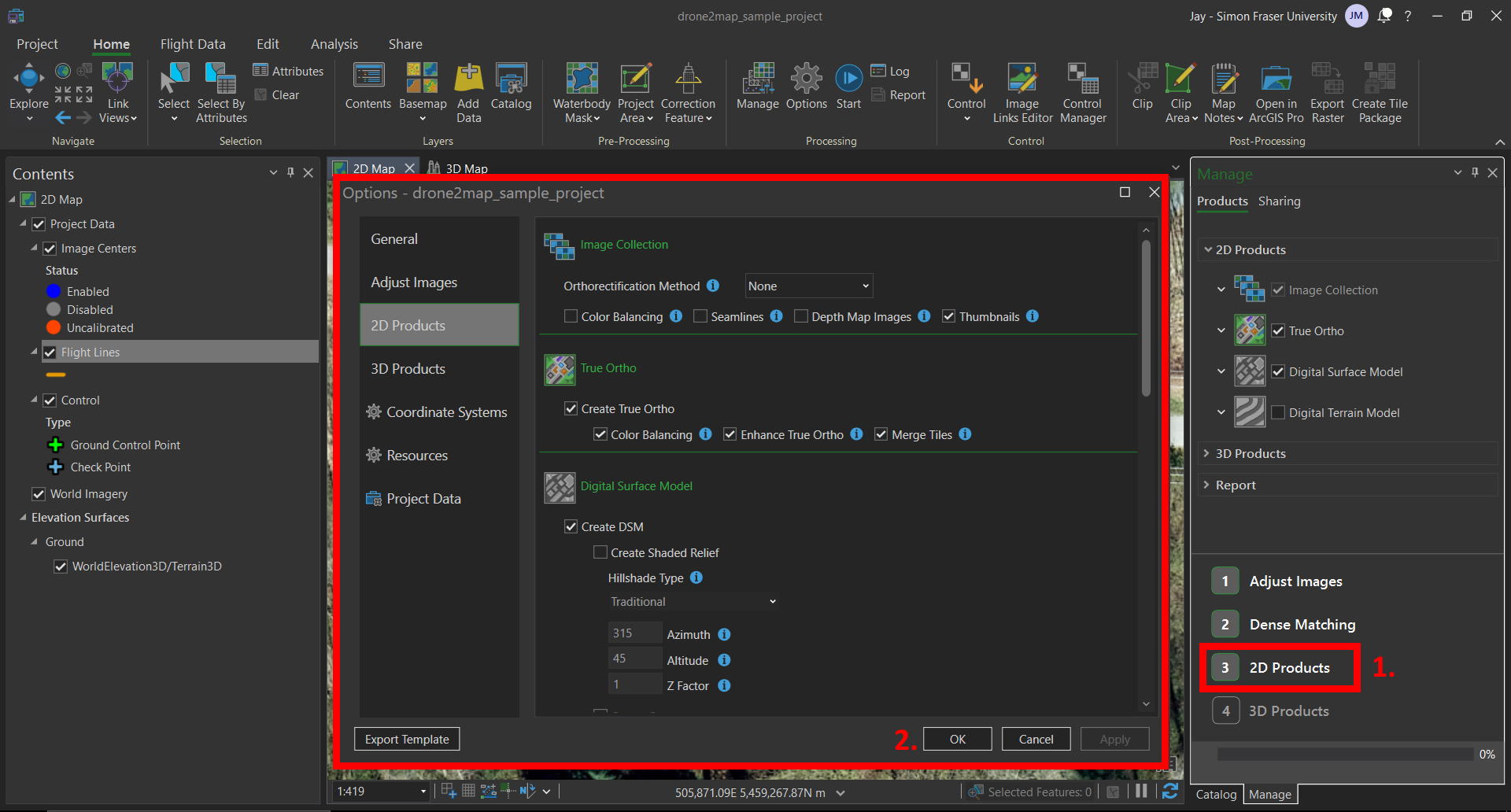Click Open in ArcGIS Pro icon
The image size is (1511, 812).
click(x=1276, y=80)
